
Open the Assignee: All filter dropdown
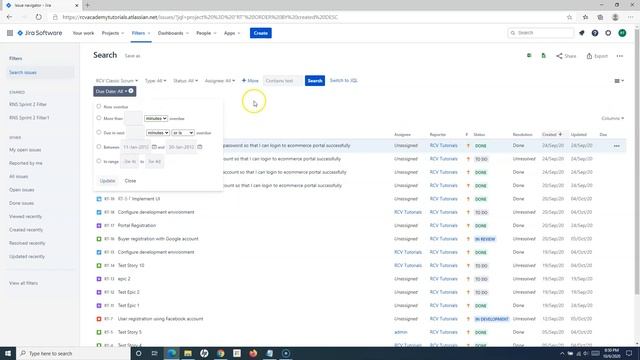[x=220, y=81]
